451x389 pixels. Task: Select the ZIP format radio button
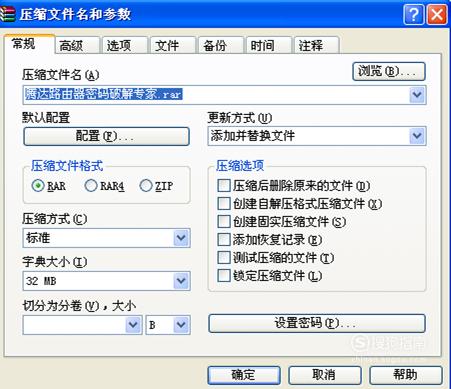146,186
